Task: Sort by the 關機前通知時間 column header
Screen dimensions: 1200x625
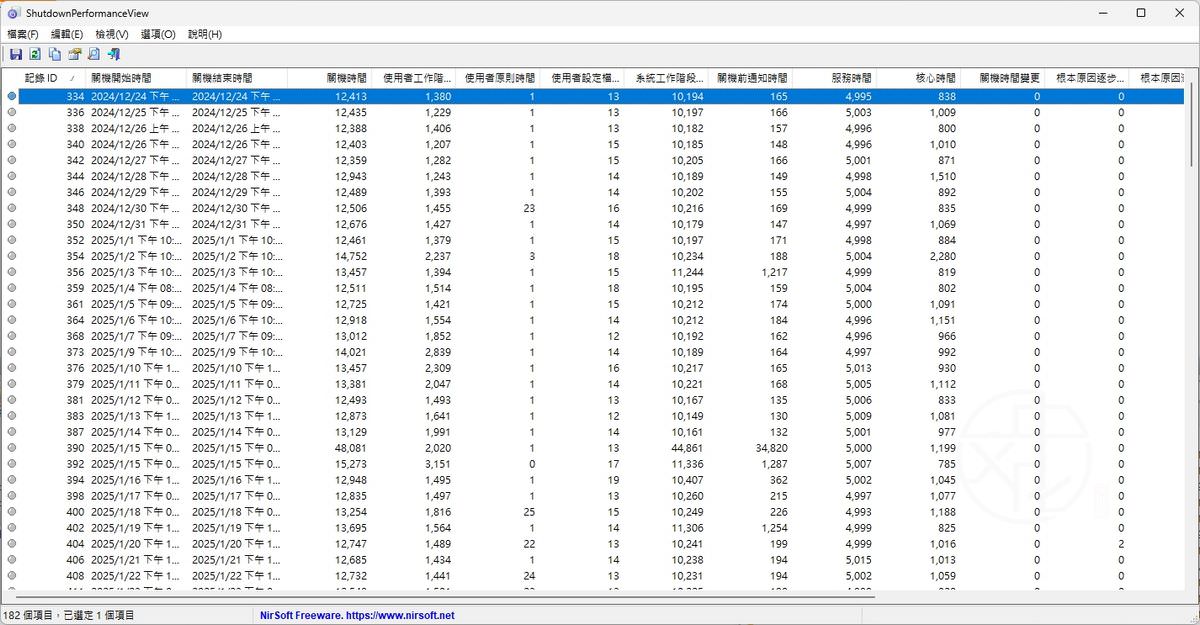Action: (750, 77)
